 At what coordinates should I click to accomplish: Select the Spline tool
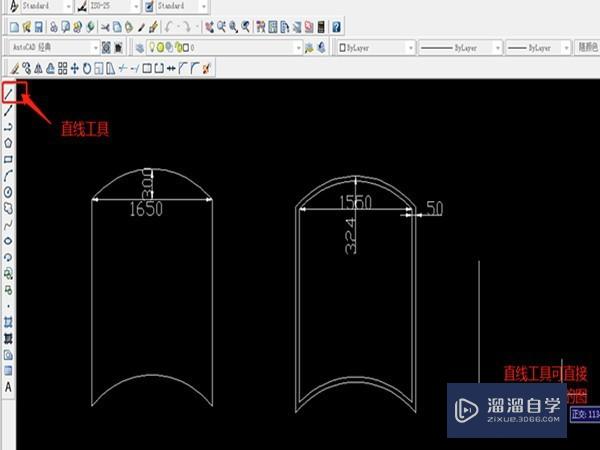click(x=8, y=225)
